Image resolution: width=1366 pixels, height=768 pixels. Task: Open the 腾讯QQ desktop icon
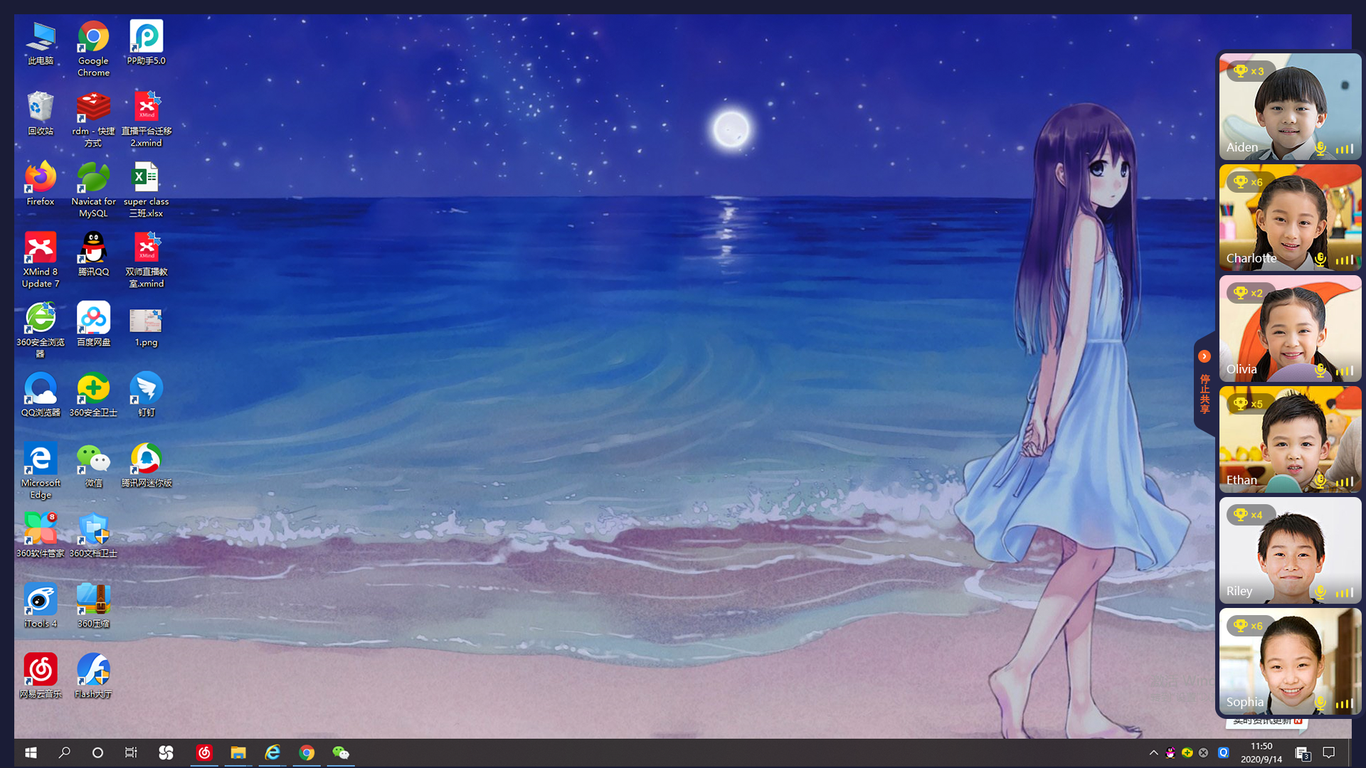(93, 254)
